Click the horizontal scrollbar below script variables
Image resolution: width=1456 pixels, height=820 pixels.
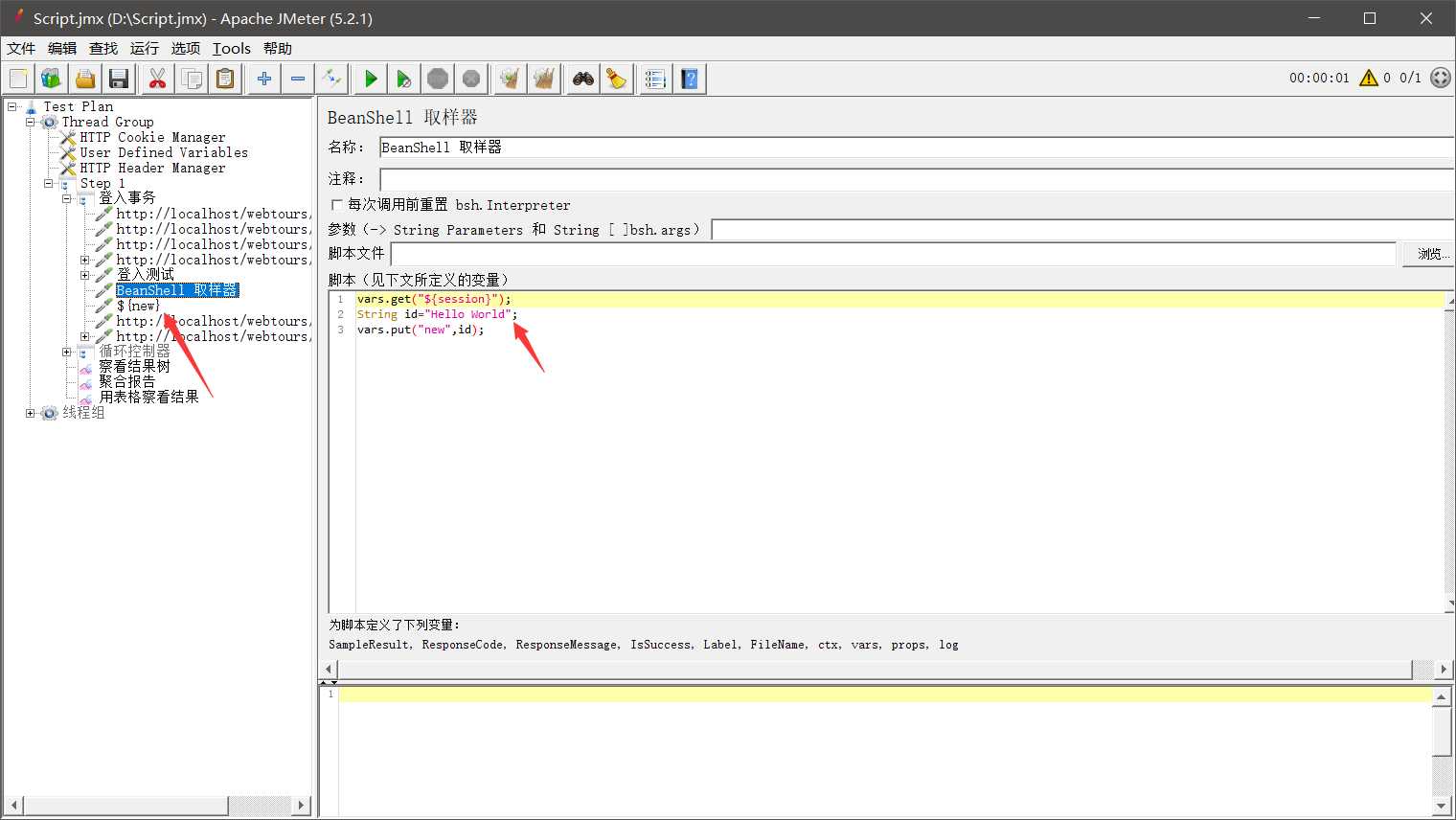click(x=874, y=669)
